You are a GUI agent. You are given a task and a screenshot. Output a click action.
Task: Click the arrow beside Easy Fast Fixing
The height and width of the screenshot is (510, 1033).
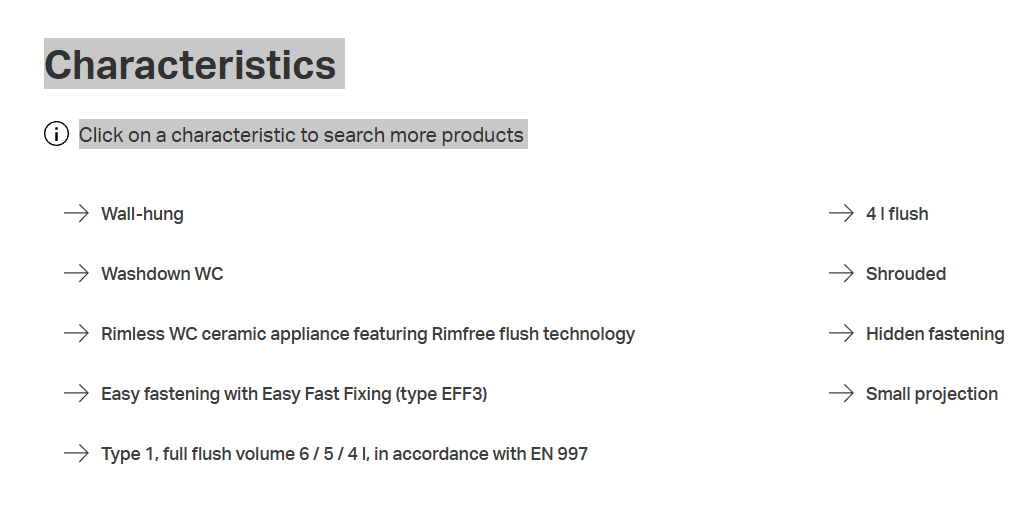point(76,393)
